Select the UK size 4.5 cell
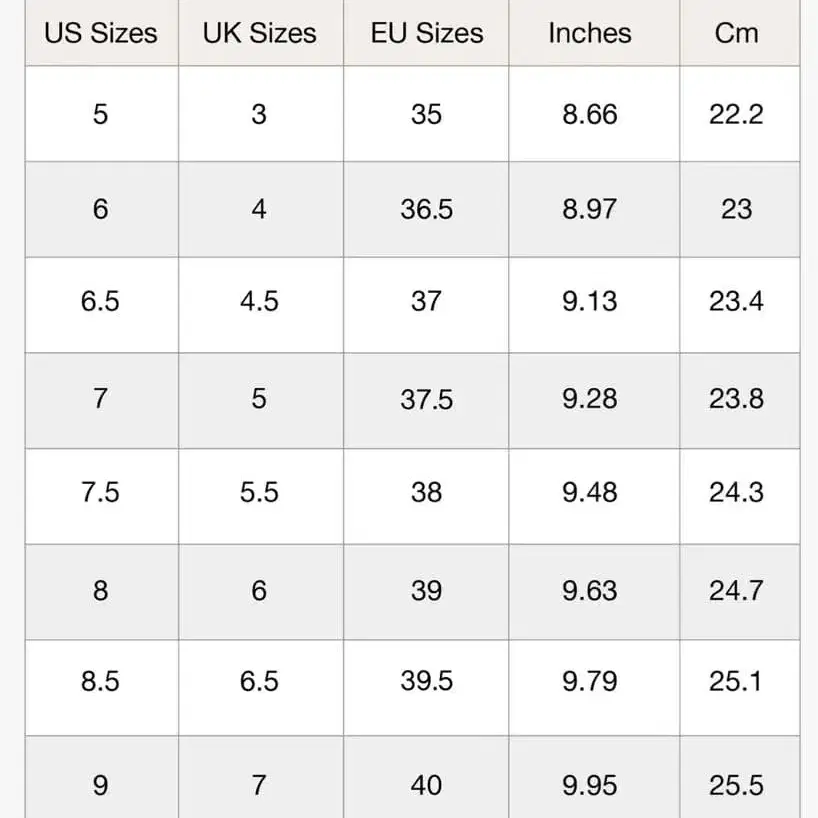Image resolution: width=818 pixels, height=818 pixels. [259, 301]
